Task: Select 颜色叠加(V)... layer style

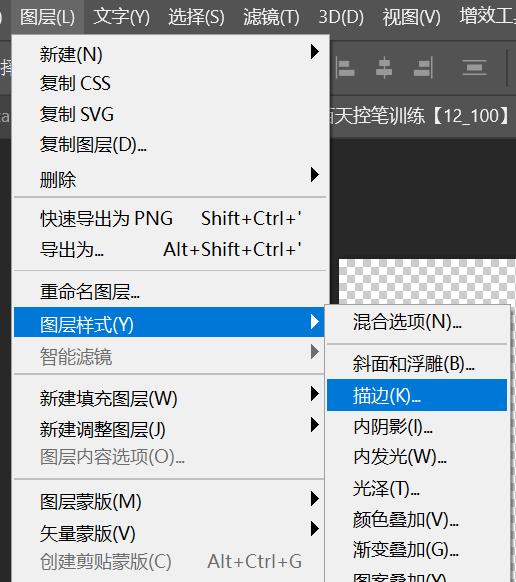Action: point(417,520)
